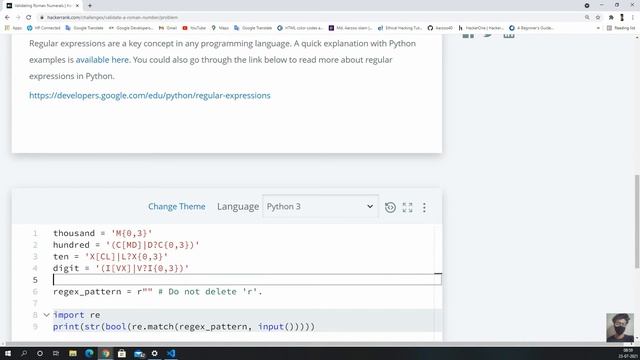This screenshot has width=640, height=360.
Task: Collapse the fold arrow at line 8
Action: [47, 315]
